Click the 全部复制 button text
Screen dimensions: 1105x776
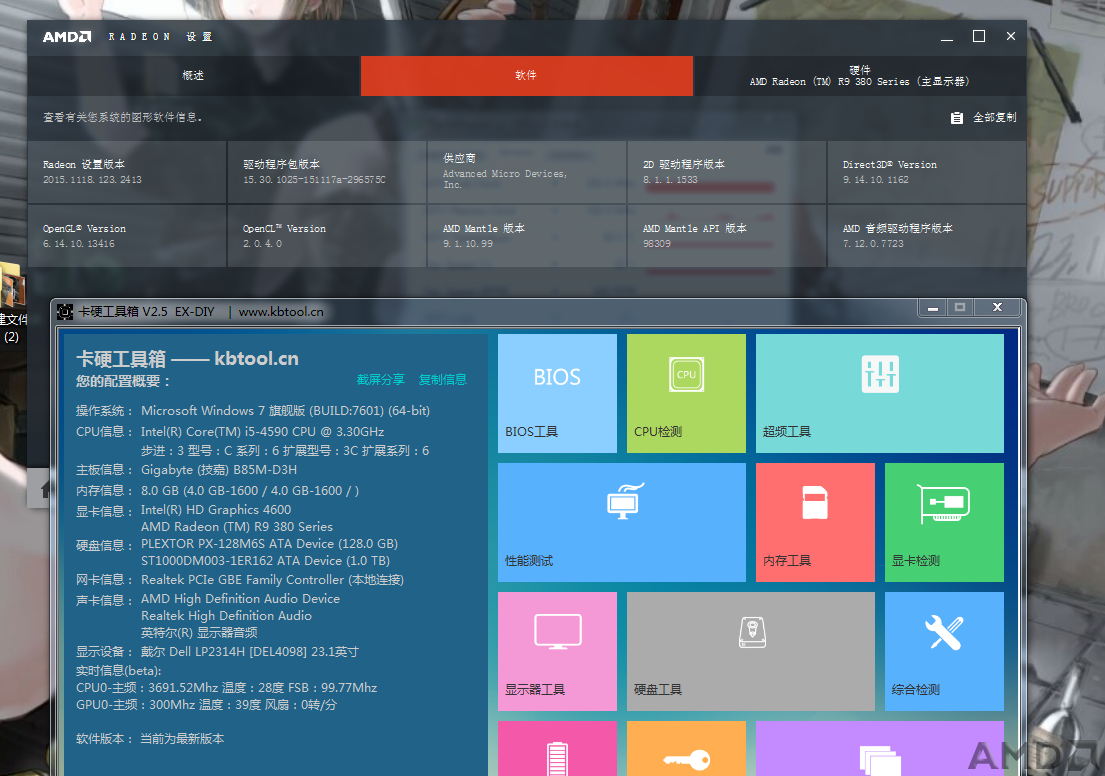(994, 118)
